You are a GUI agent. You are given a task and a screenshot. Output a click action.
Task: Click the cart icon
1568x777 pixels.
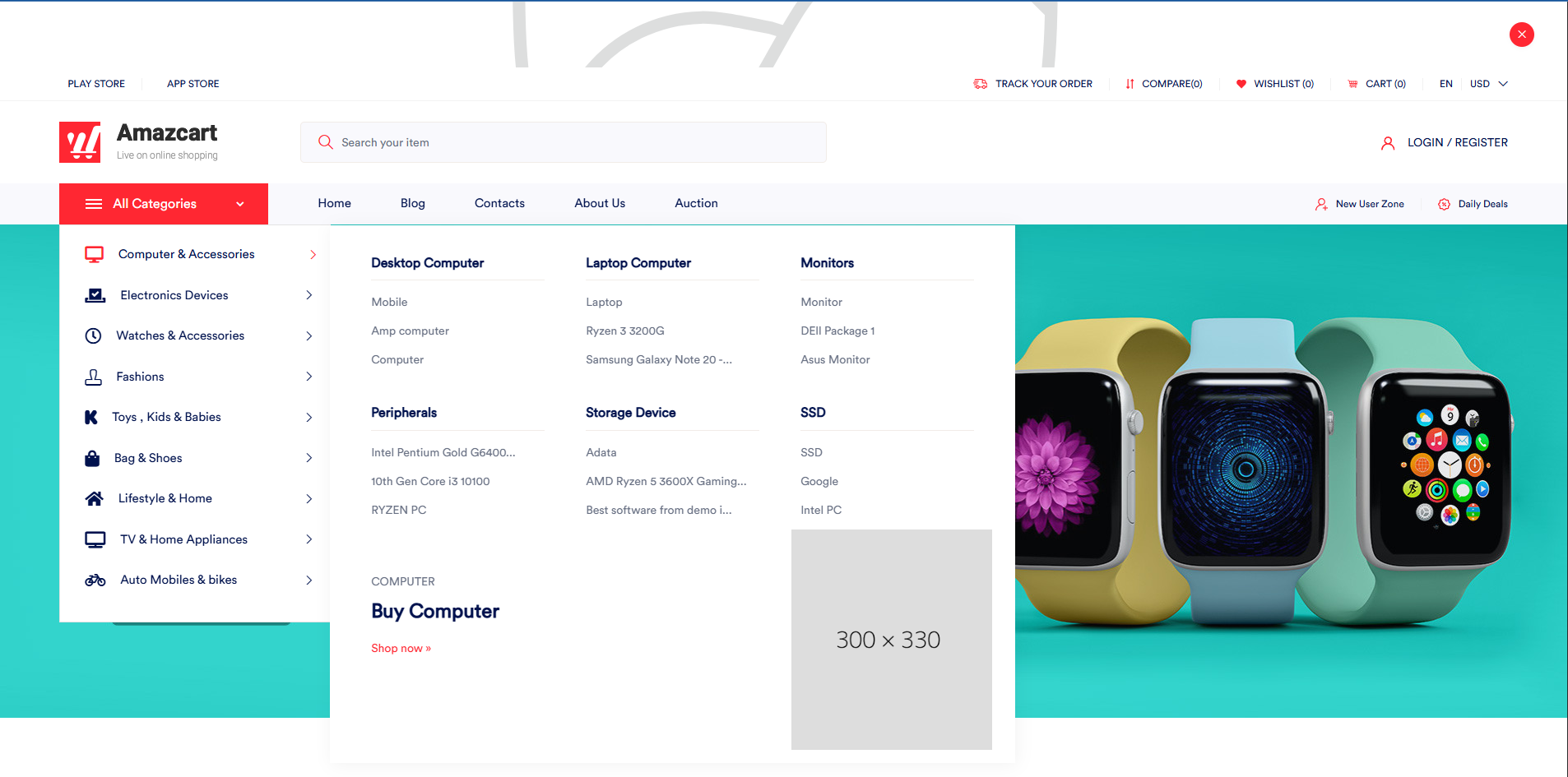pos(1352,84)
